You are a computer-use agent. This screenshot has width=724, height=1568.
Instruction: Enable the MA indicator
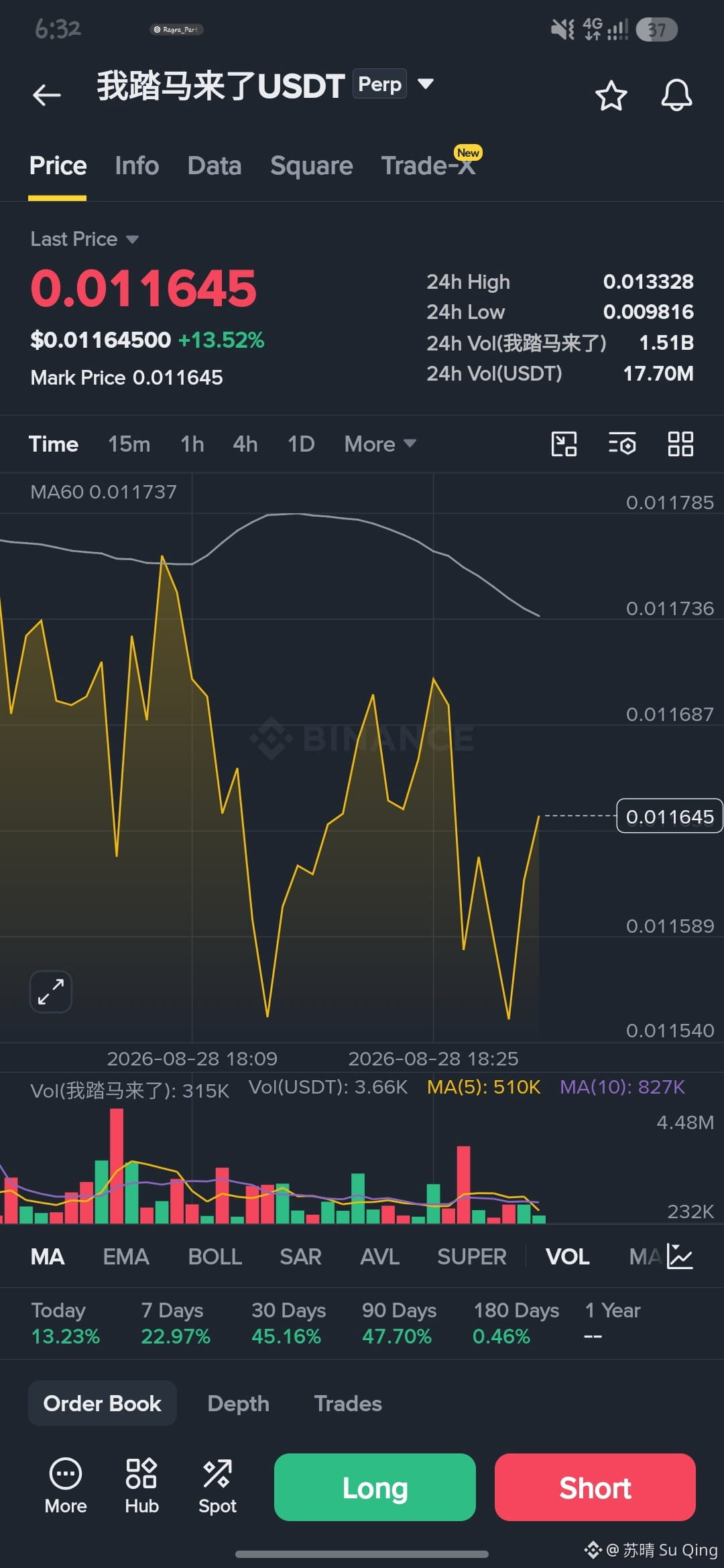48,1256
